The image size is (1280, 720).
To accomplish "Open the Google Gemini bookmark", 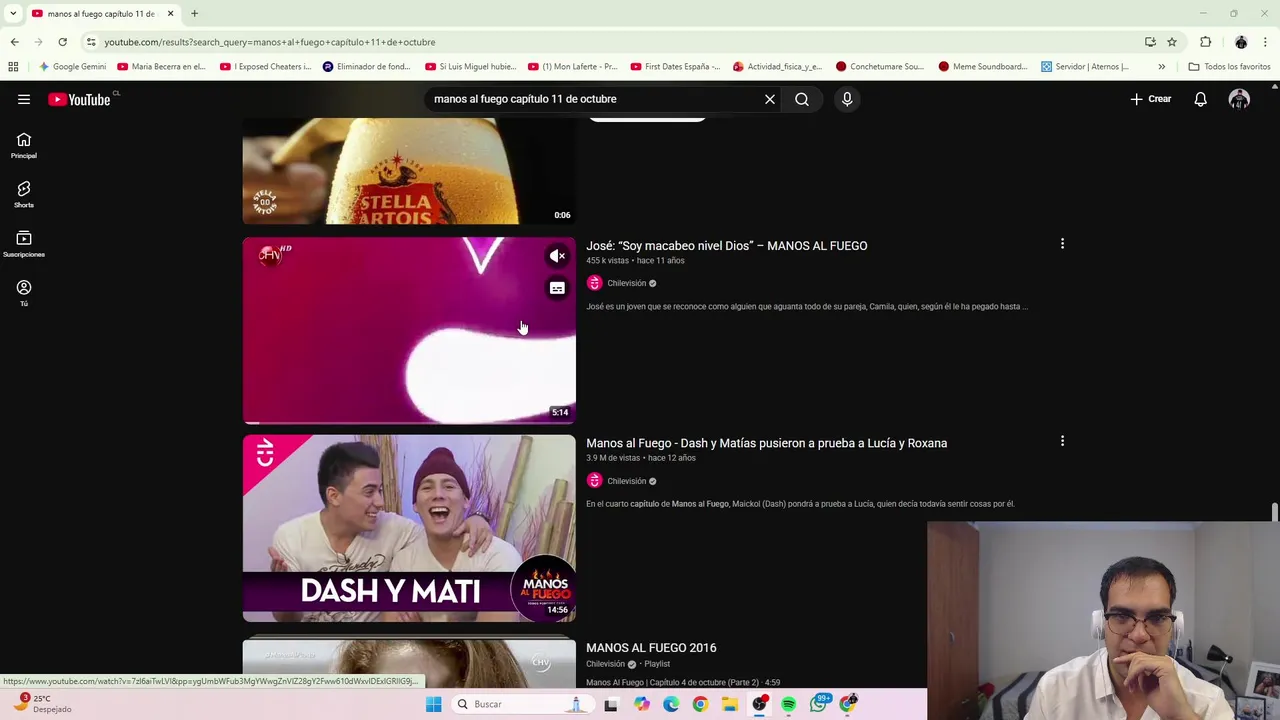I will pyautogui.click(x=72, y=67).
